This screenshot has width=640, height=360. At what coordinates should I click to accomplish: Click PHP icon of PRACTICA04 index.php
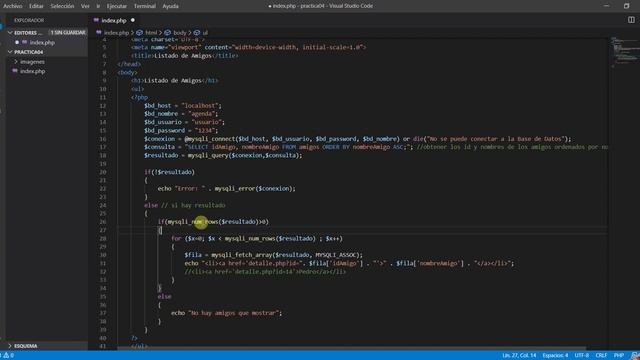[15, 71]
